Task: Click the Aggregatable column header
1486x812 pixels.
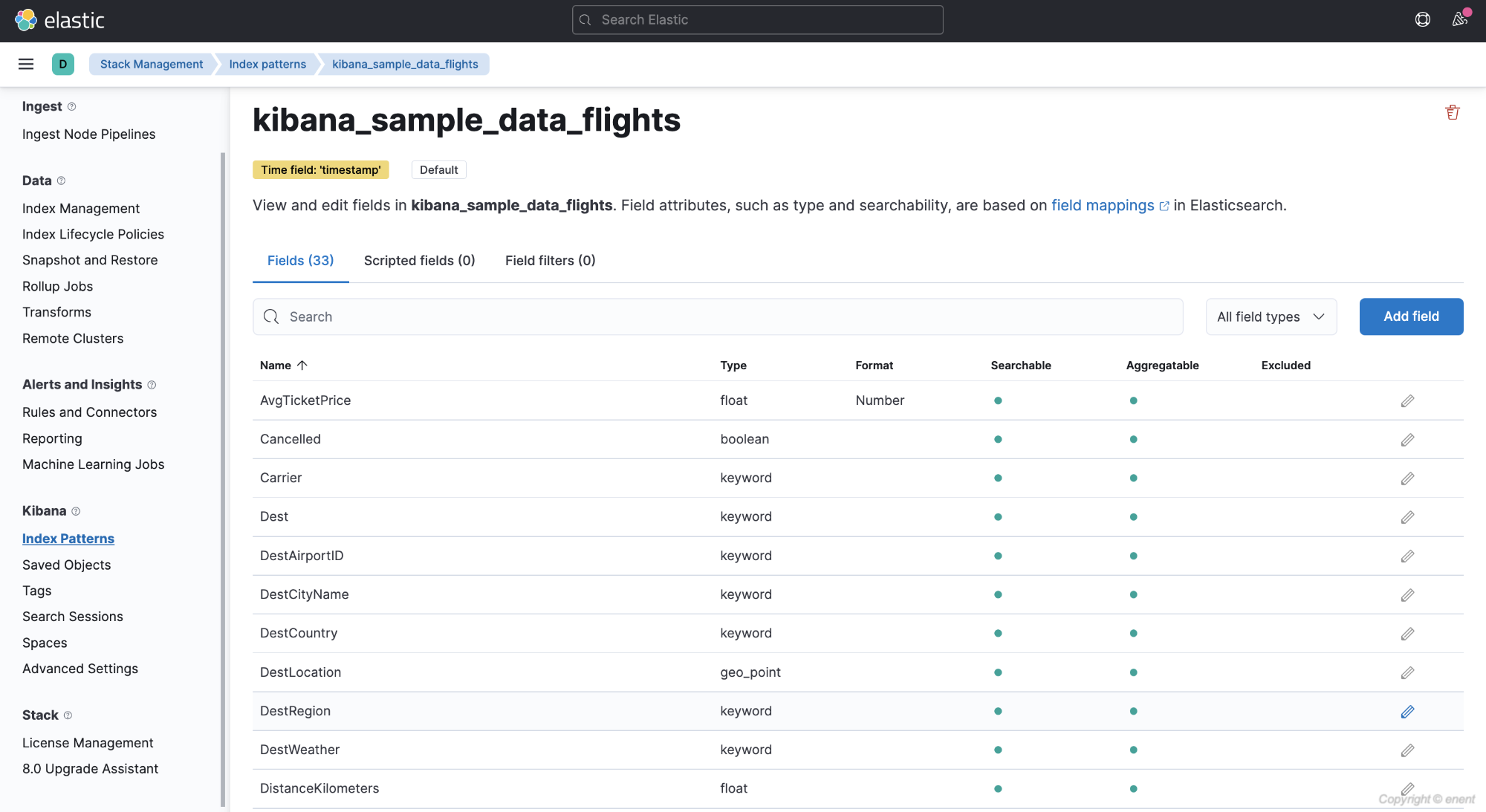Action: [x=1162, y=366]
